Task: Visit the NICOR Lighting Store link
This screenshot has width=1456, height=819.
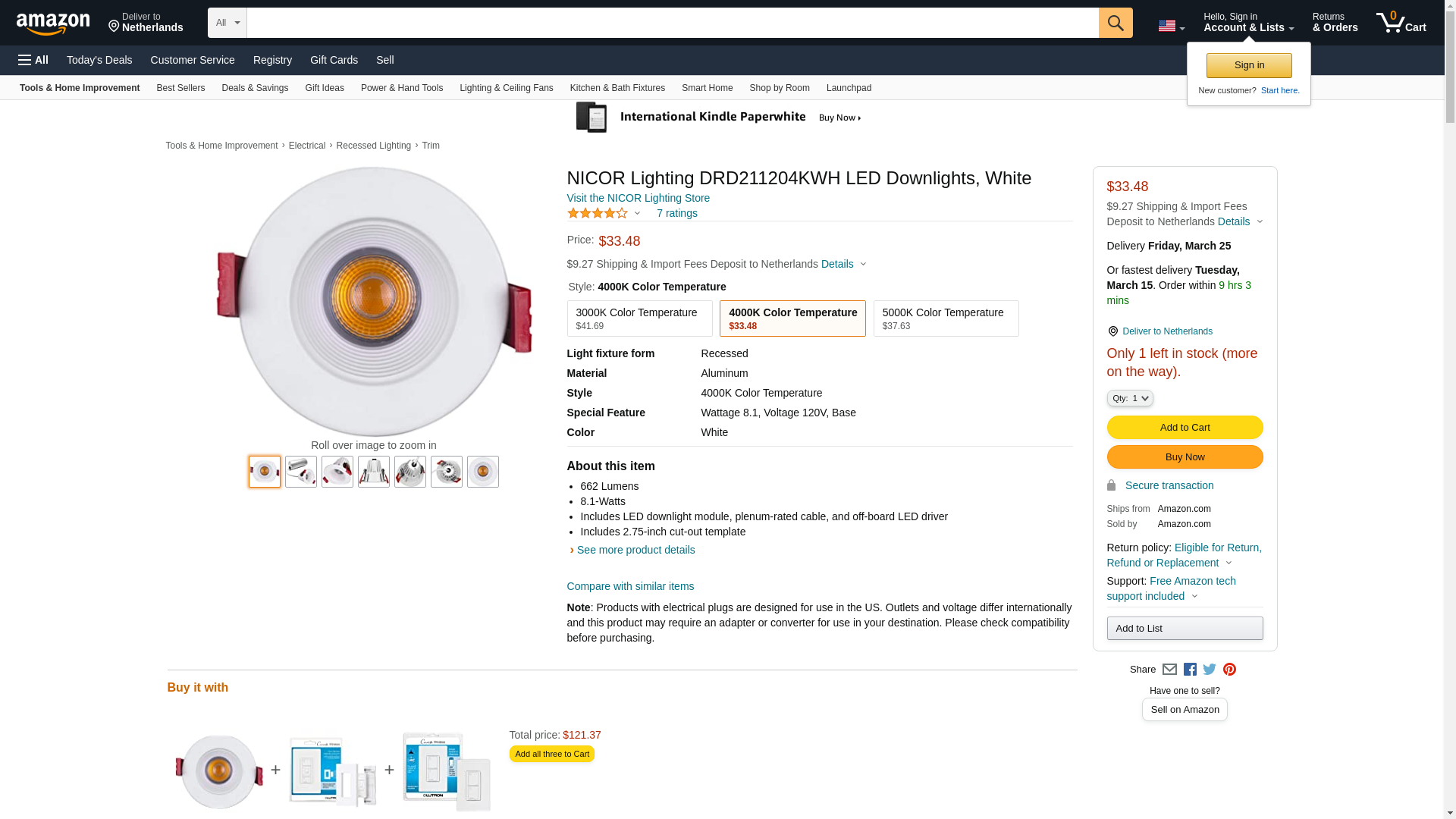Action: [x=638, y=198]
